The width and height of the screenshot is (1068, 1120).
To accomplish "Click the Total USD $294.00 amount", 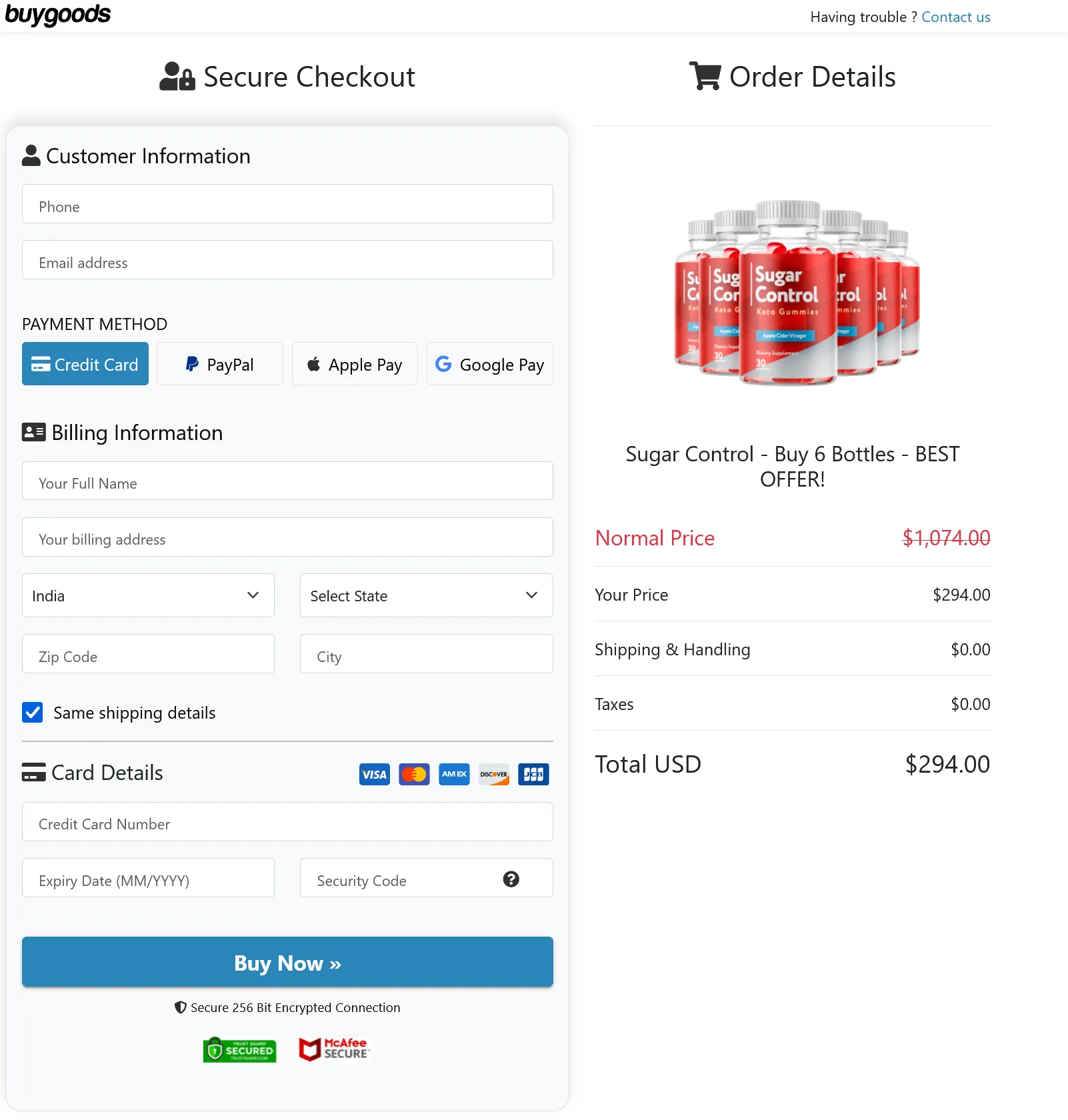I will (x=947, y=764).
